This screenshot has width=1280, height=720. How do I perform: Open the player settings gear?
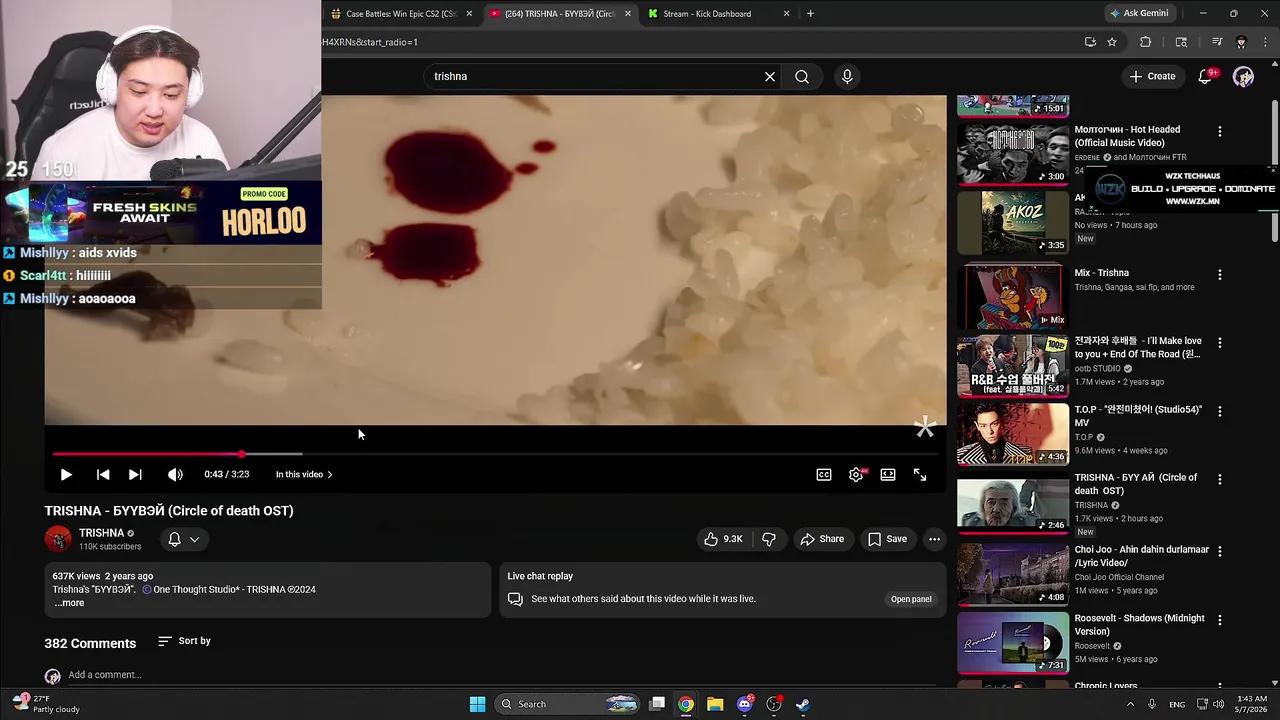856,475
